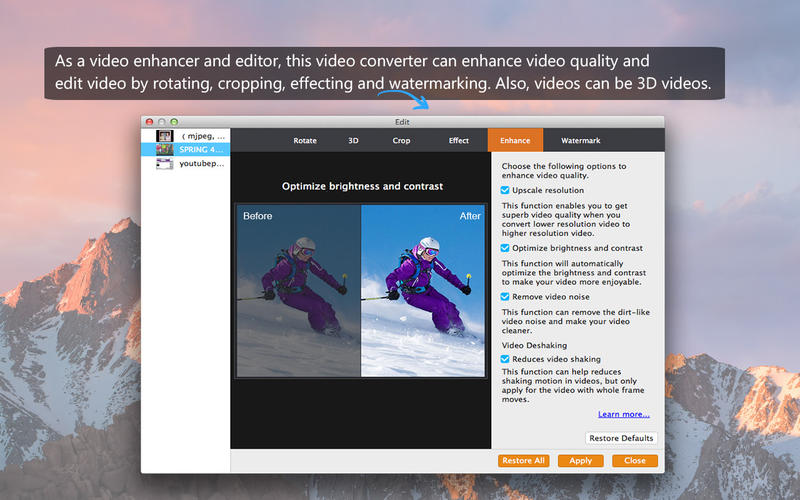Click the Learn more link

pyautogui.click(x=623, y=414)
